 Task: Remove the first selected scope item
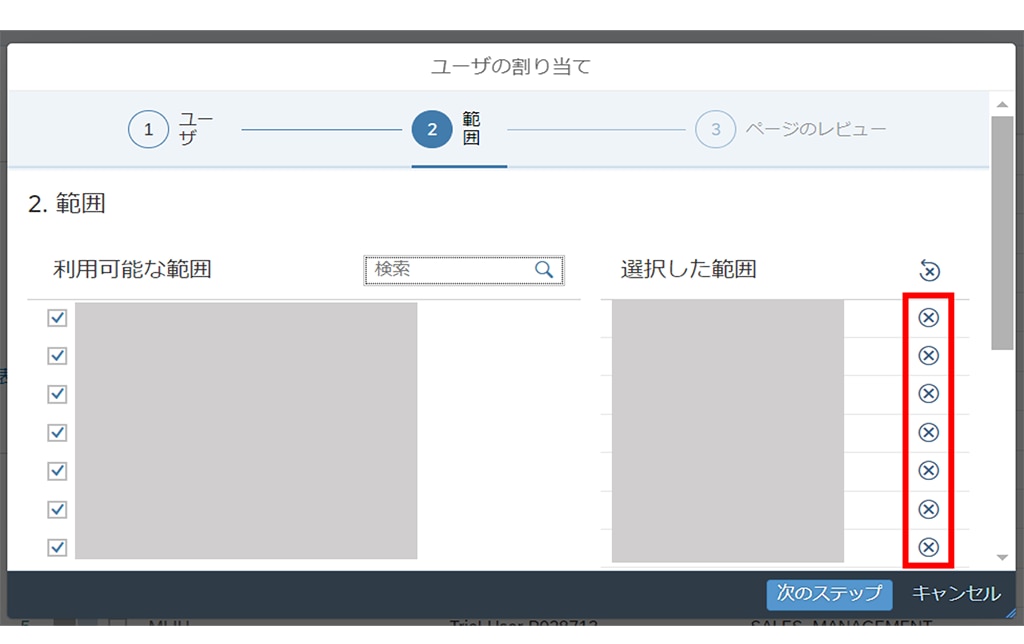[929, 318]
